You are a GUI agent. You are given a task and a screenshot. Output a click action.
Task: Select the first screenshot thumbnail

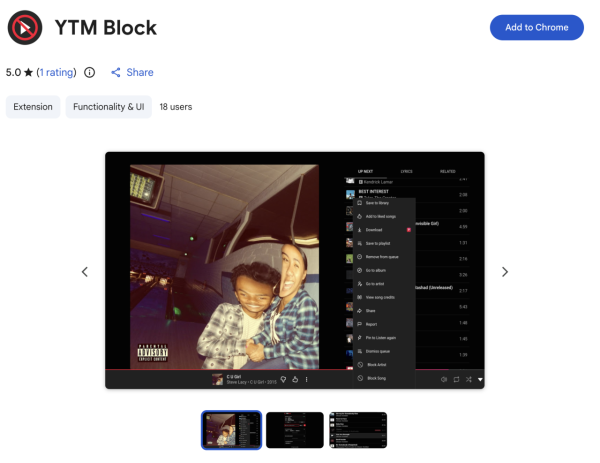232,430
